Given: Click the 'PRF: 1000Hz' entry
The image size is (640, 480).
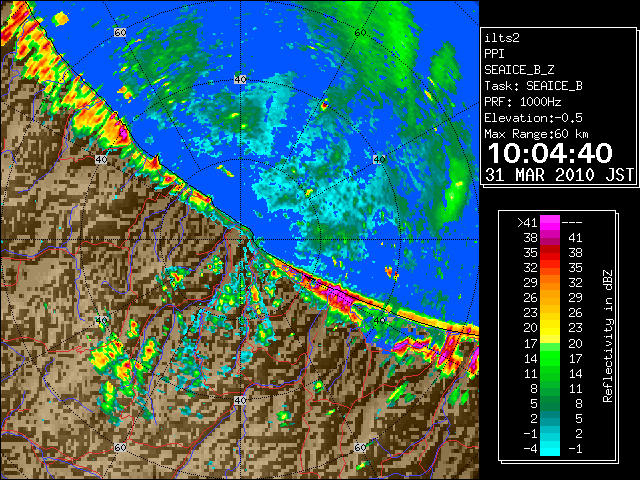Looking at the screenshot, I should pos(522,102).
